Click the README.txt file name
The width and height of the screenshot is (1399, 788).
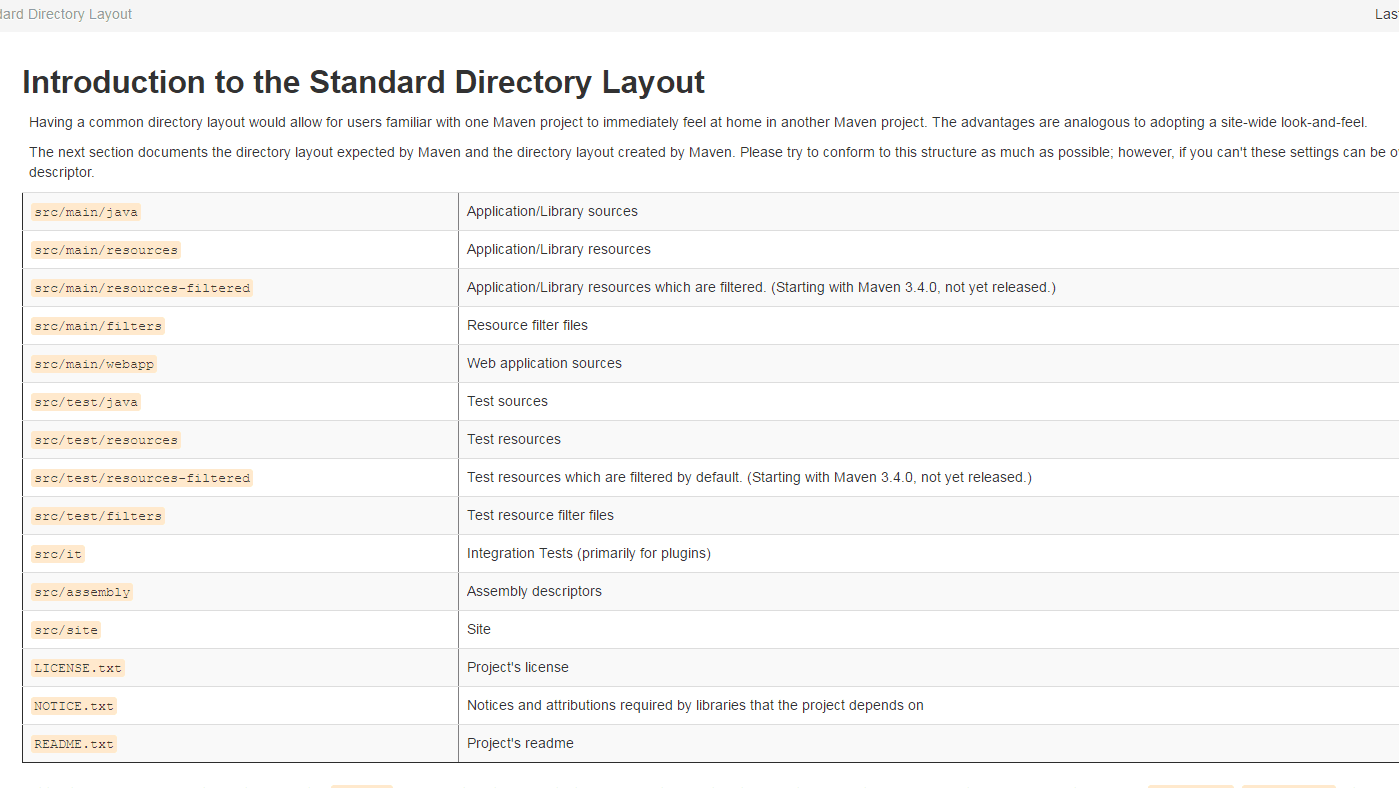click(74, 744)
